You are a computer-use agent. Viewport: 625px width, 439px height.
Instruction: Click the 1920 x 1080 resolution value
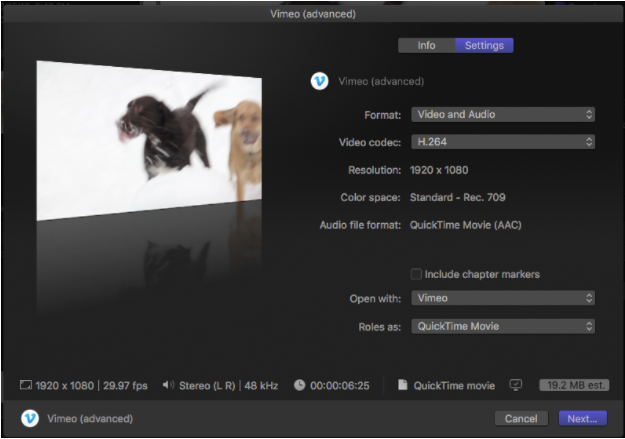(x=439, y=170)
